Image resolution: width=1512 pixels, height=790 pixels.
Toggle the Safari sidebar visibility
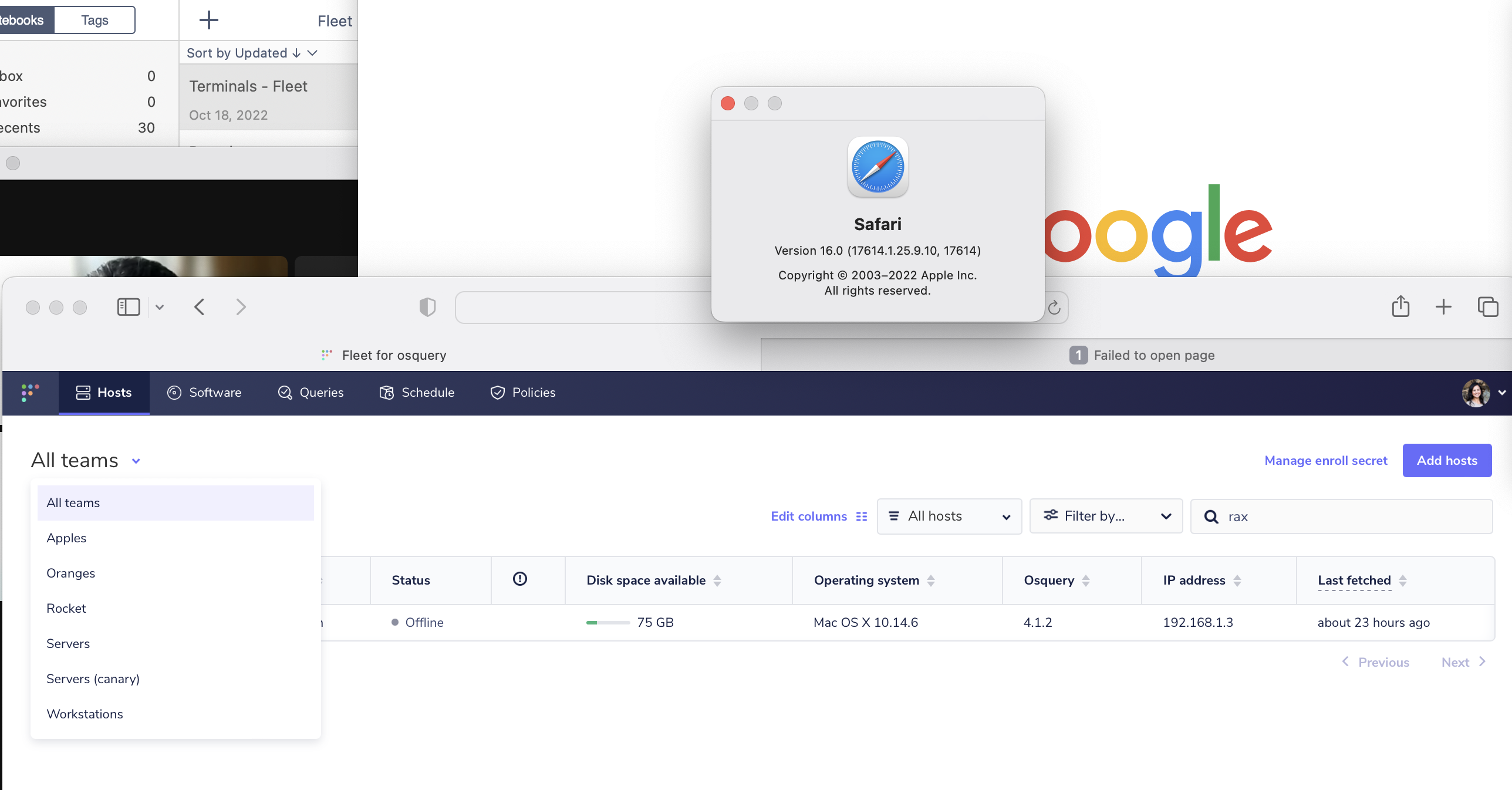128,306
